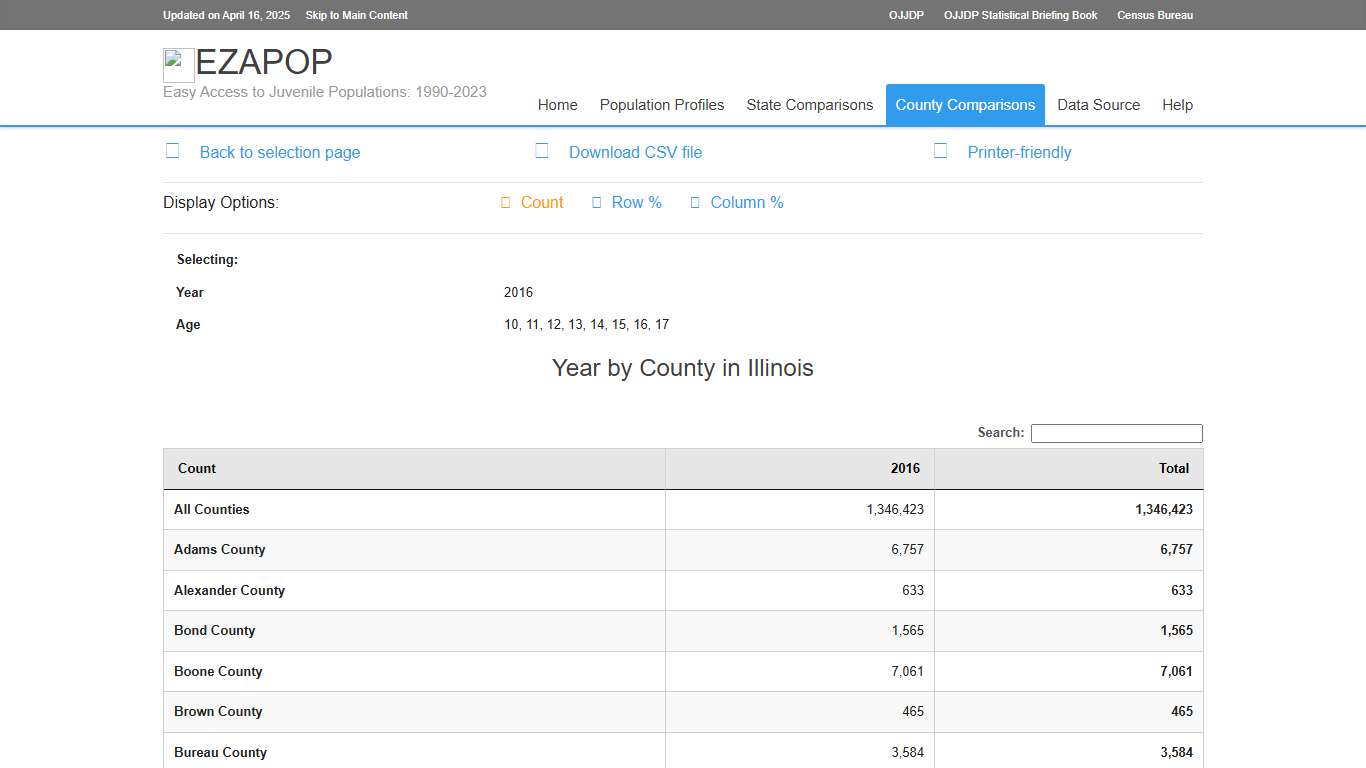Click the EZAPOP logo image
The image size is (1366, 768).
coord(178,64)
